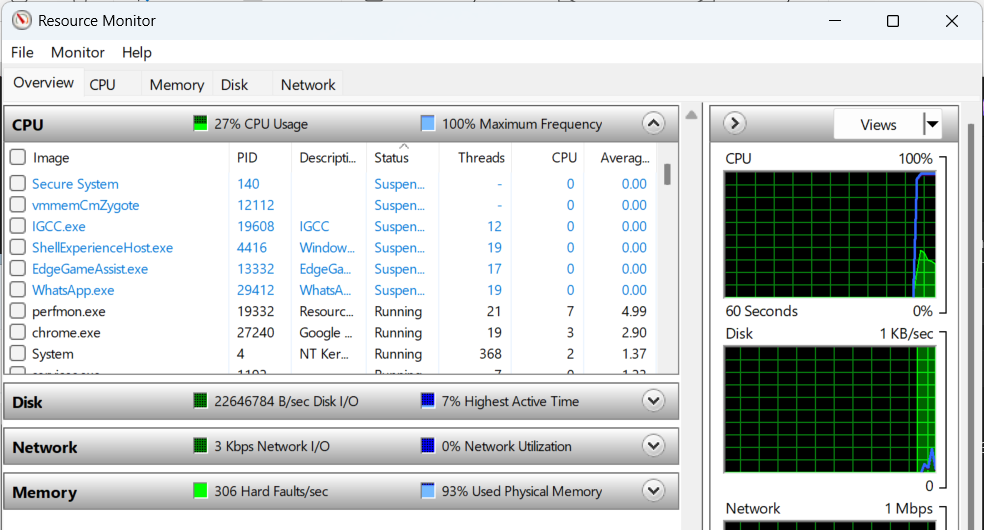Switch to the Overview tab
Viewport: 984px width, 530px height.
click(43, 83)
